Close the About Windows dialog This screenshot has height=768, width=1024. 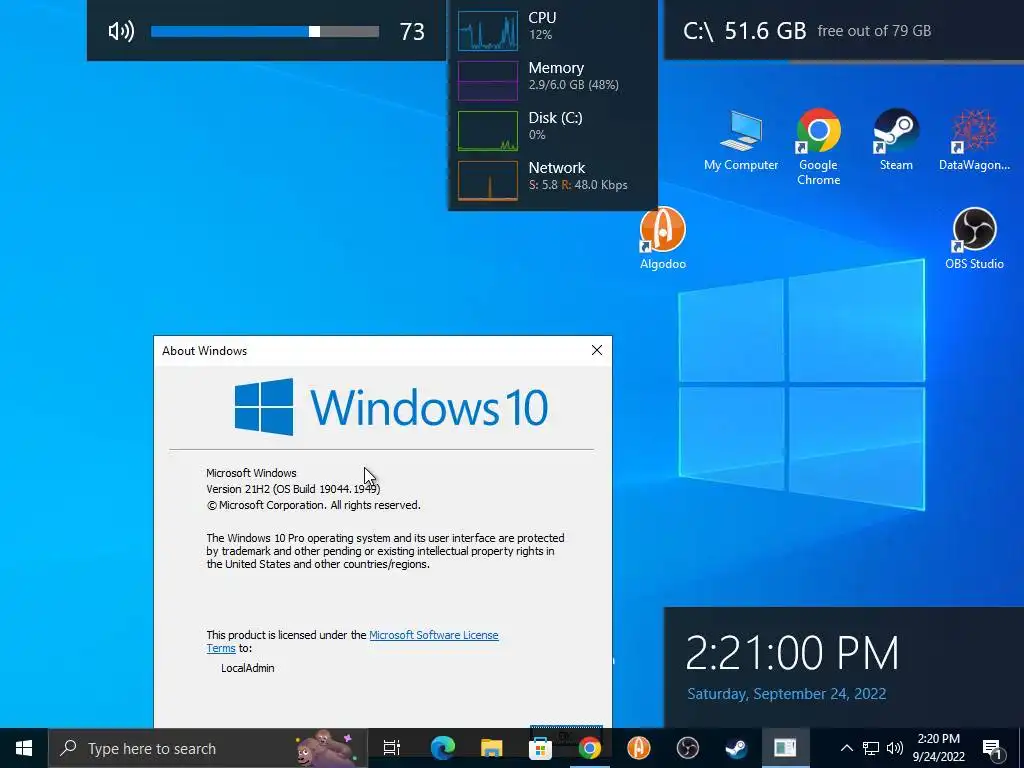597,350
